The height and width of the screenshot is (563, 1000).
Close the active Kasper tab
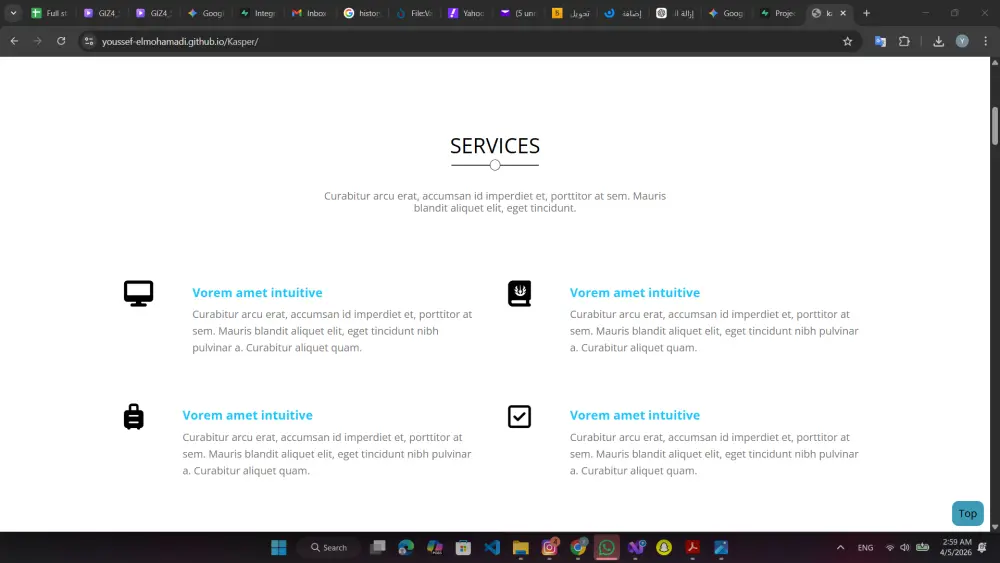click(x=843, y=13)
